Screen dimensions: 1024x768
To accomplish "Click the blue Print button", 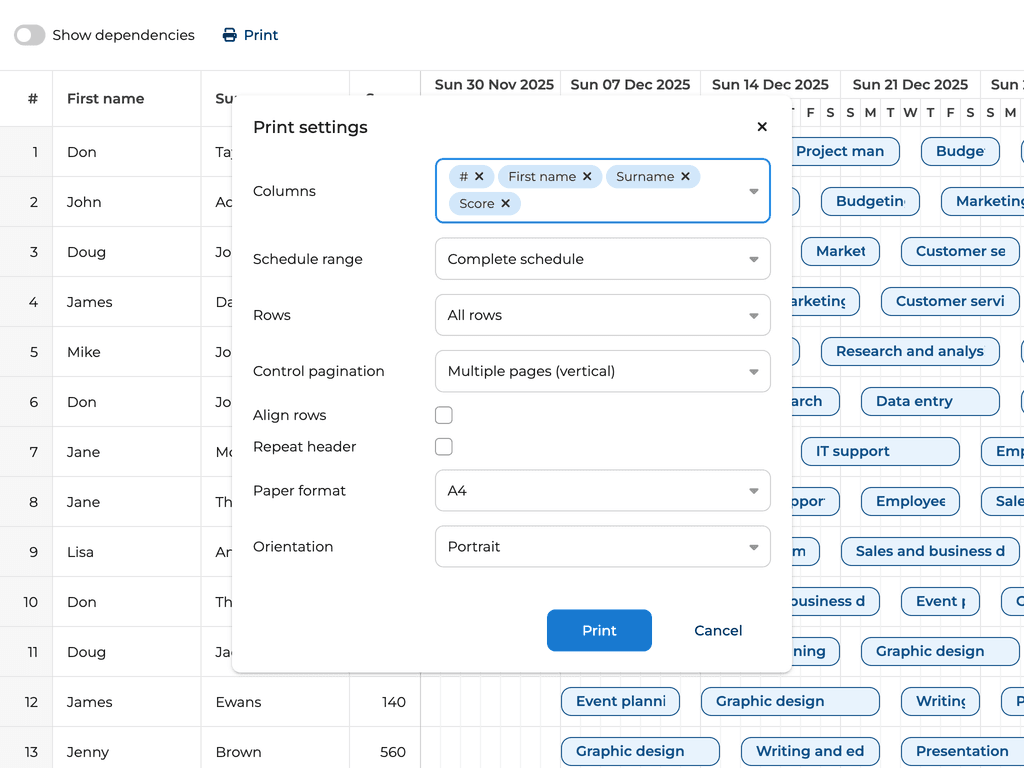I will point(599,631).
